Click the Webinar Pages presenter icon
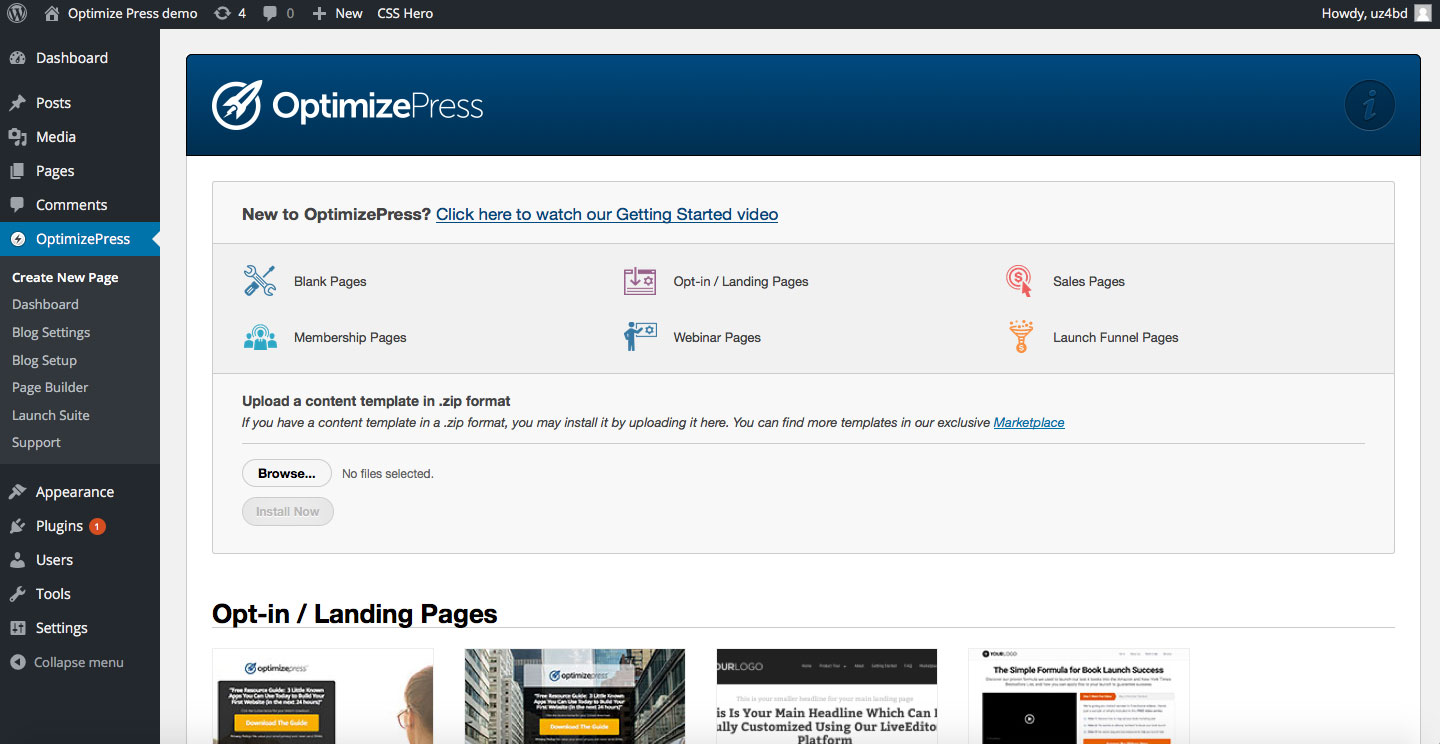Screen dimensions: 1440x744 click(x=640, y=337)
